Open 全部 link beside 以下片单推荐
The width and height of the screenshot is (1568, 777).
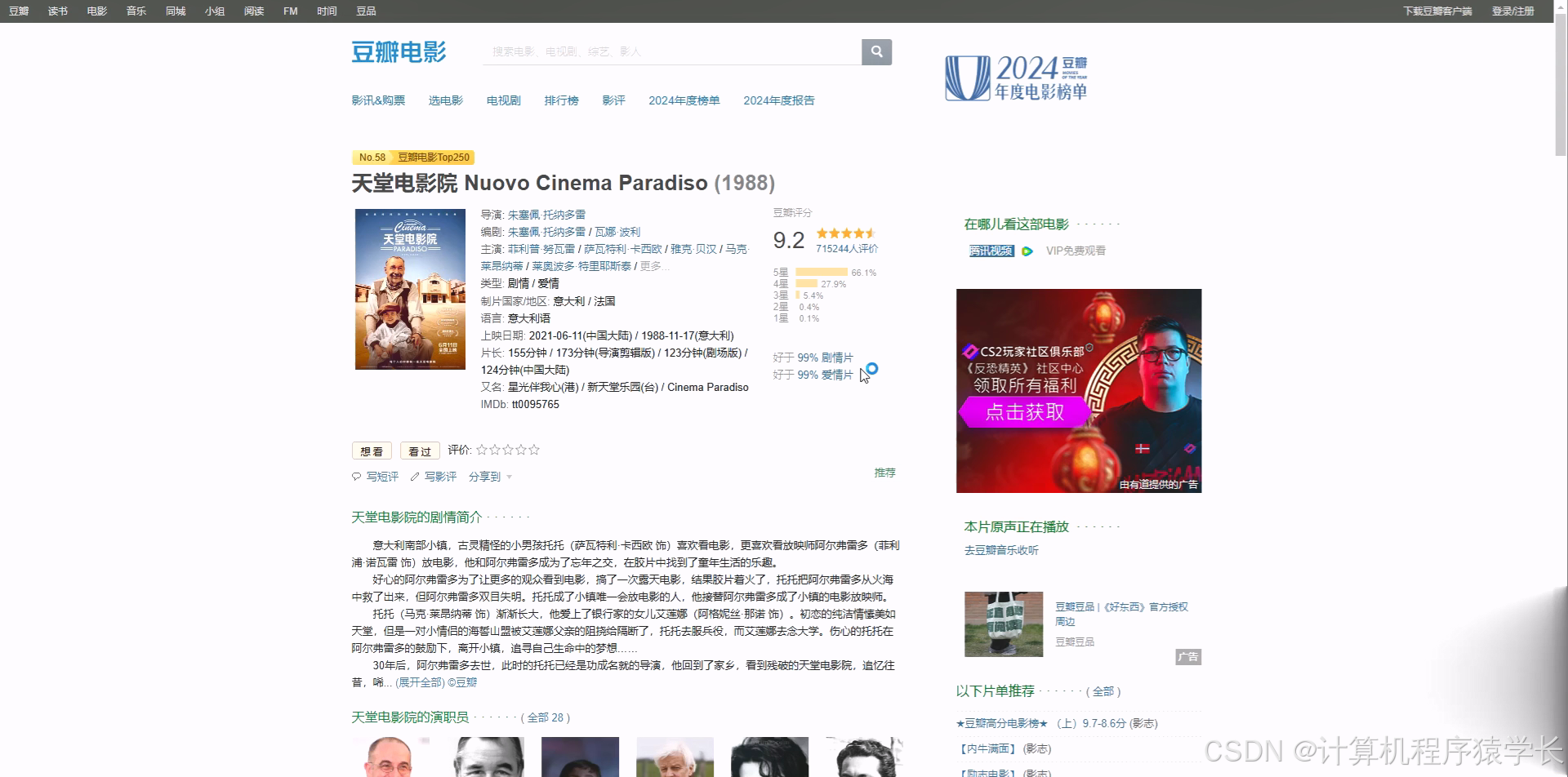click(x=1103, y=691)
